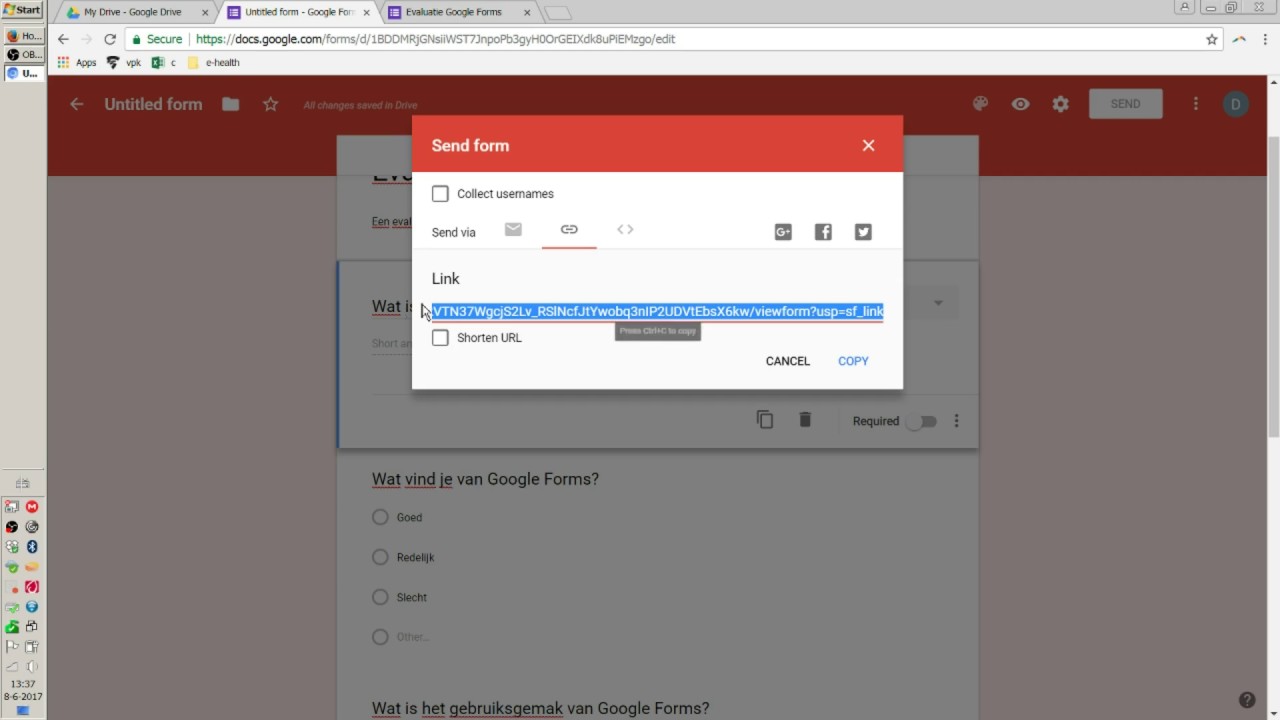Open a new browser tab

point(557,13)
